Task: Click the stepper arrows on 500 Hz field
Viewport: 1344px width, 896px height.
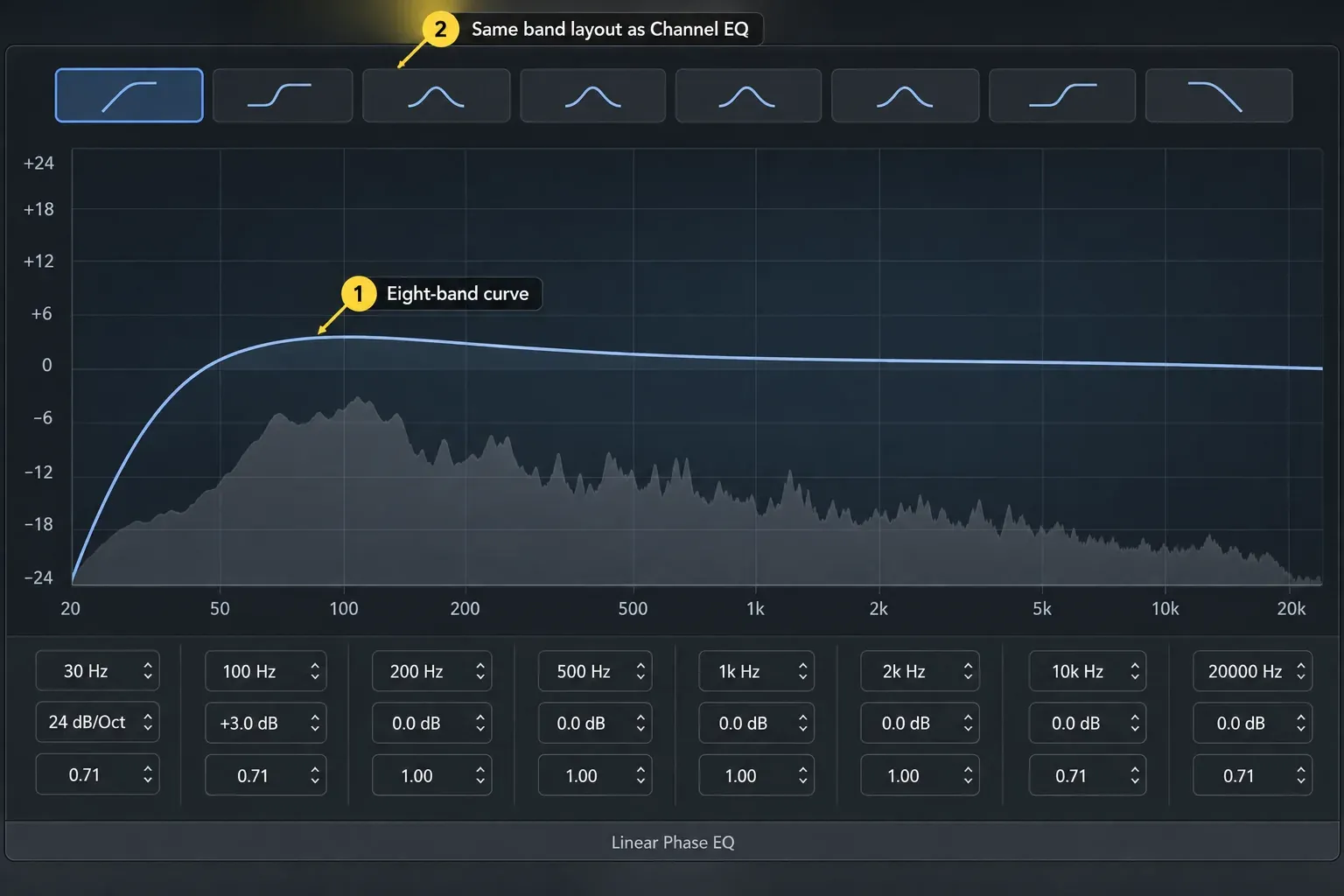Action: tap(640, 671)
